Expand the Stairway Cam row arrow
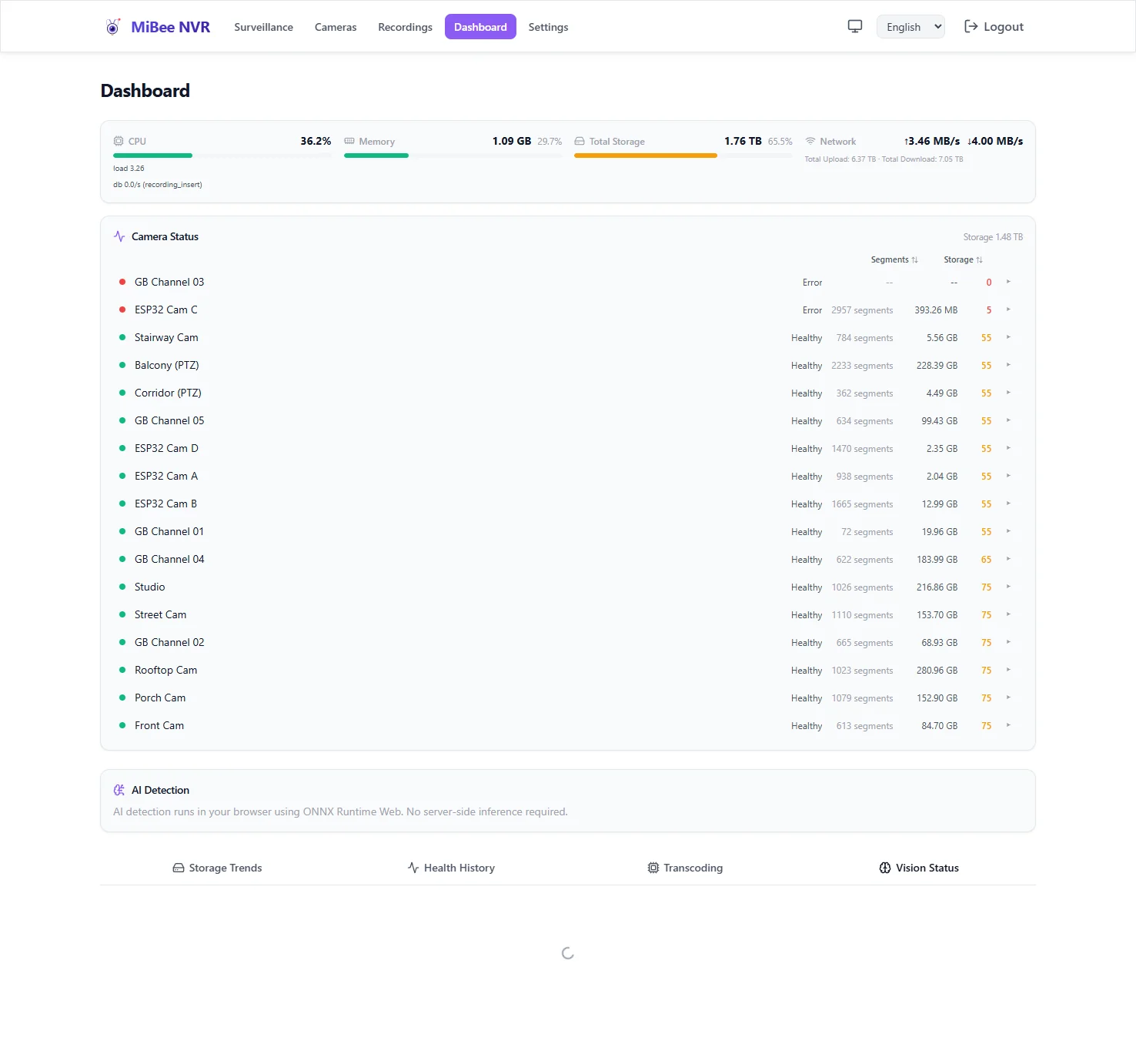1136x1064 pixels. (x=1008, y=337)
